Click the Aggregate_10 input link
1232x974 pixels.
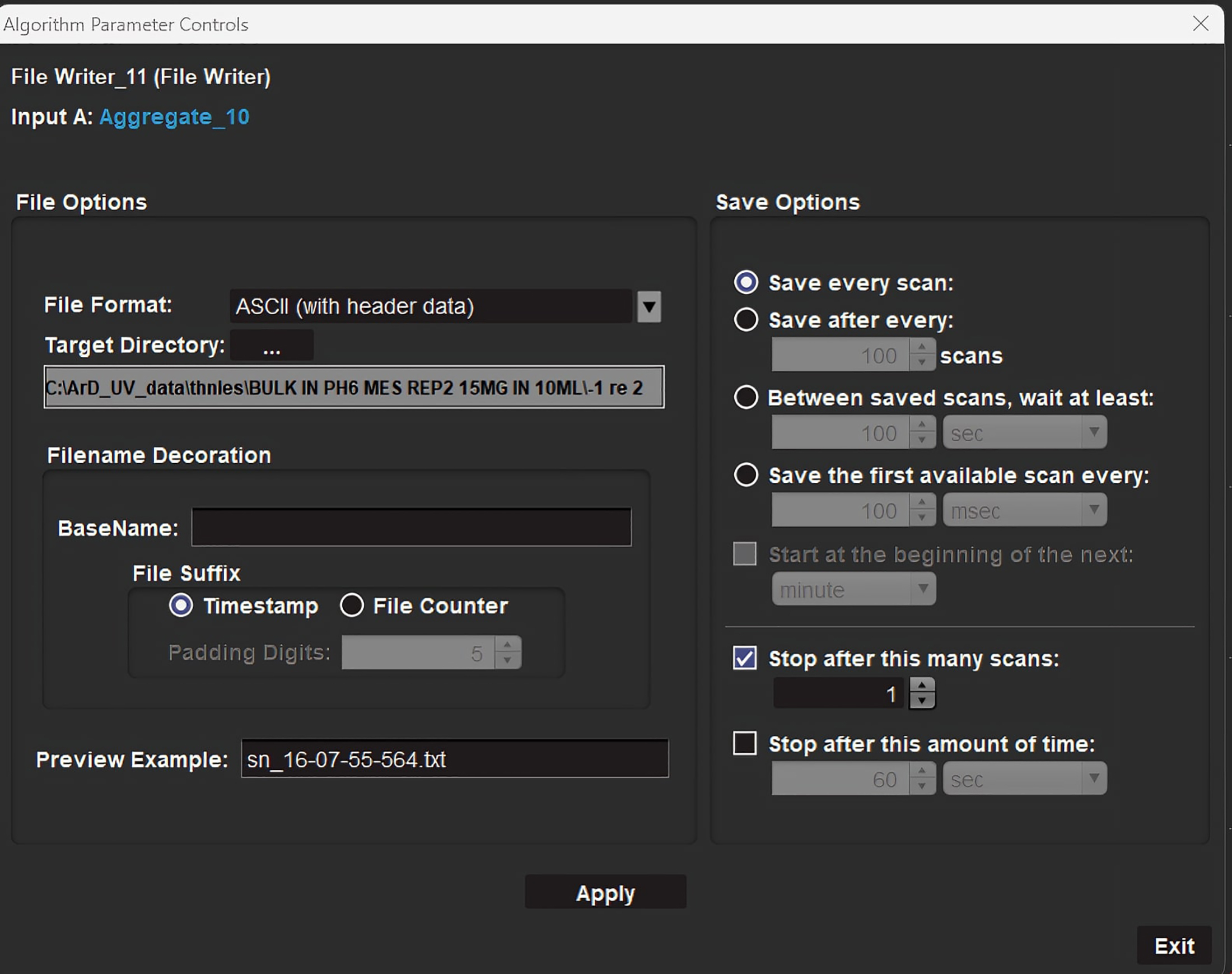click(175, 117)
